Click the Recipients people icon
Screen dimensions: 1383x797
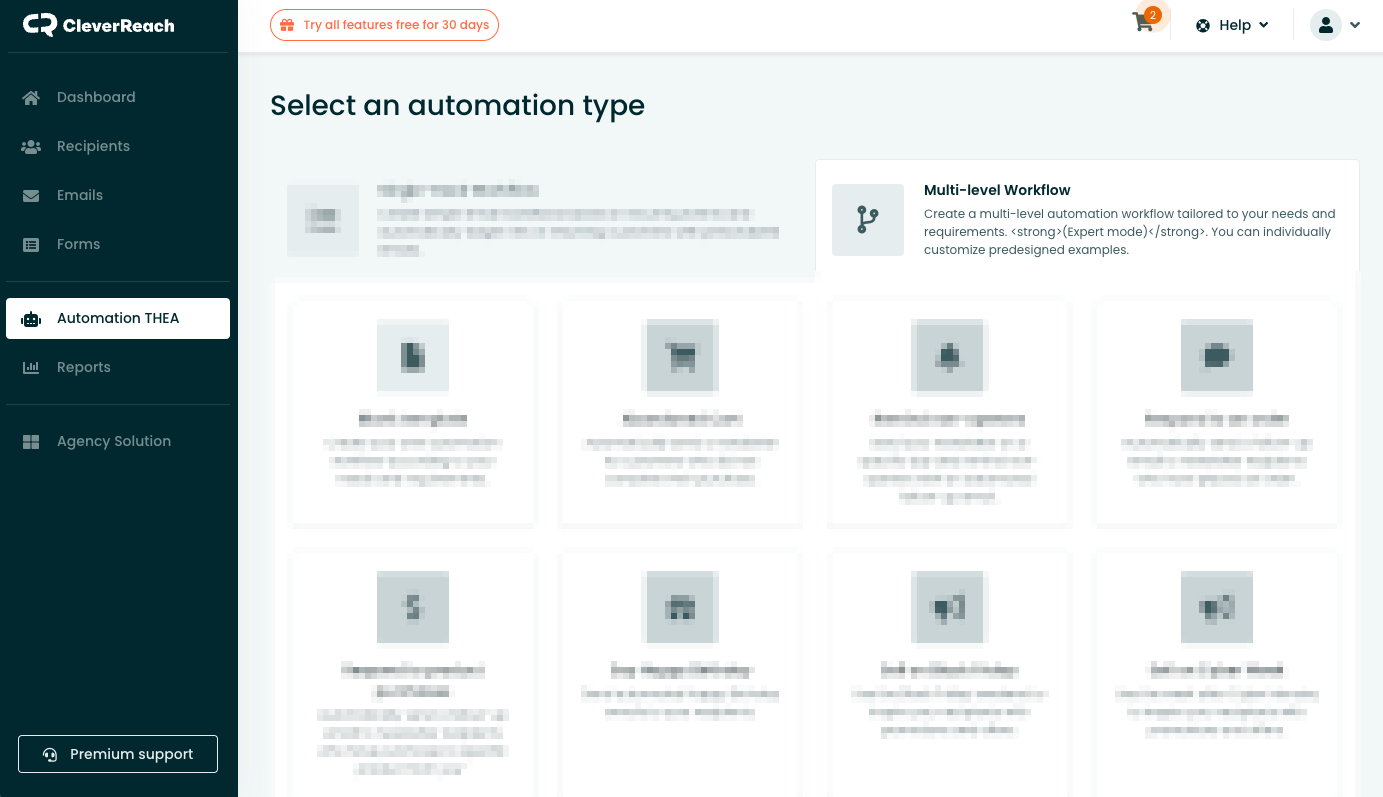30,146
